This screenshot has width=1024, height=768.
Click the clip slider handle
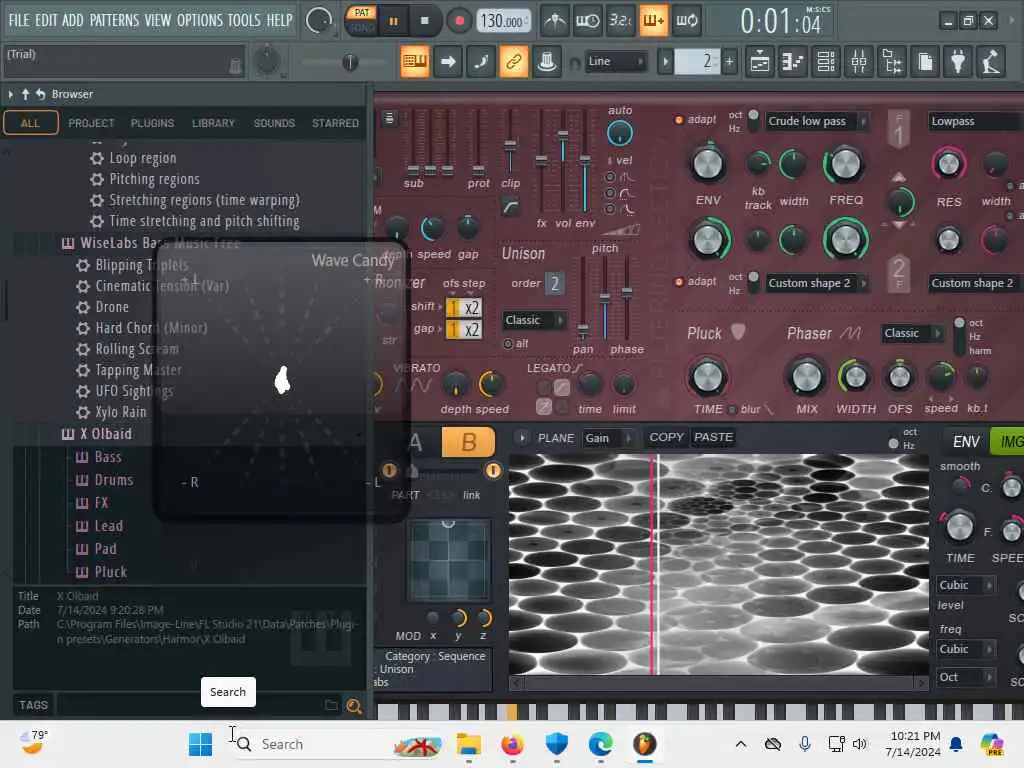[510, 145]
